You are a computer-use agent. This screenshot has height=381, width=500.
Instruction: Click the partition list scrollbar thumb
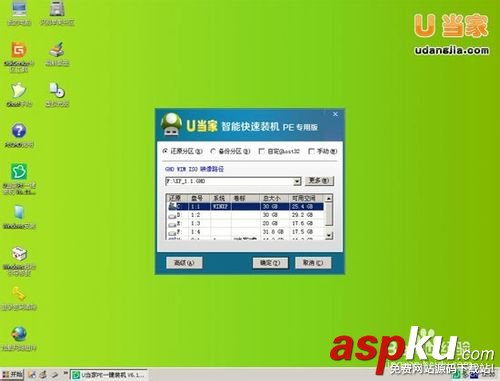(329, 214)
